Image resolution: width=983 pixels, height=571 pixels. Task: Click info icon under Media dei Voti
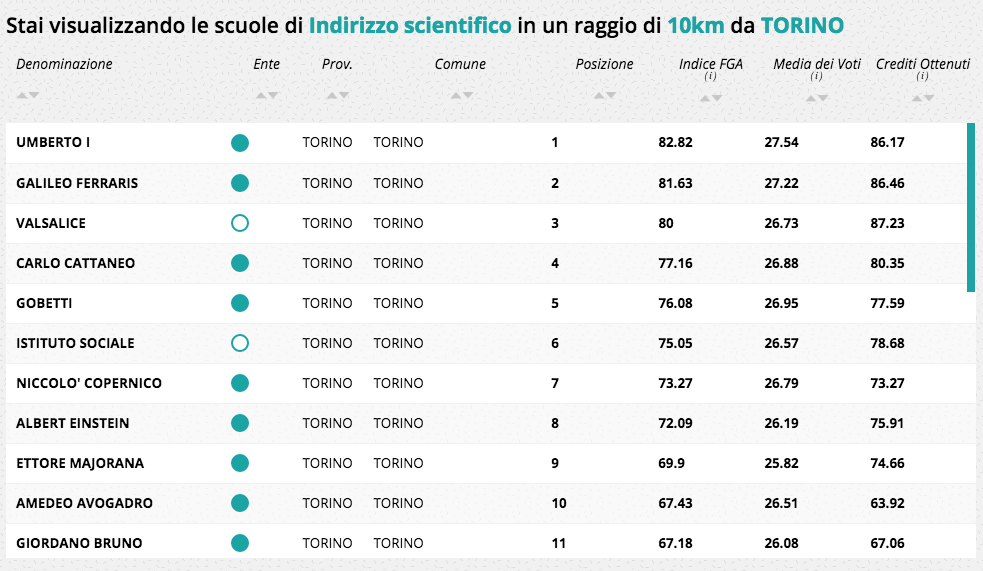[x=817, y=77]
